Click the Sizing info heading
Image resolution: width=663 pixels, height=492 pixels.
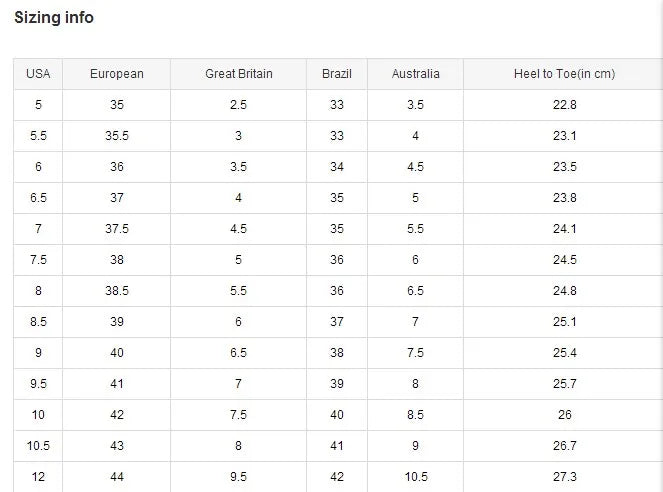click(x=54, y=18)
